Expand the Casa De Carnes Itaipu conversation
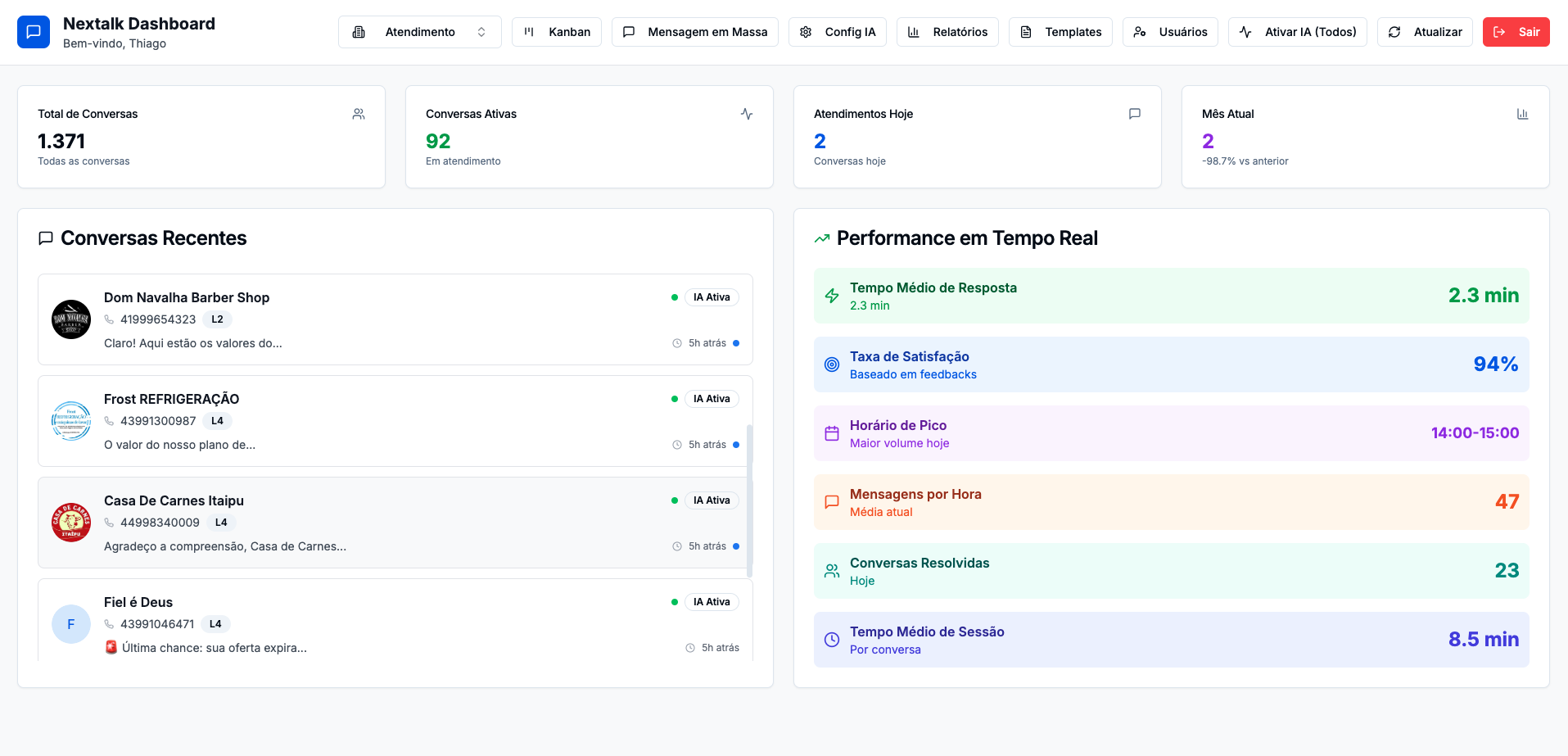This screenshot has width=1568, height=756. point(394,522)
